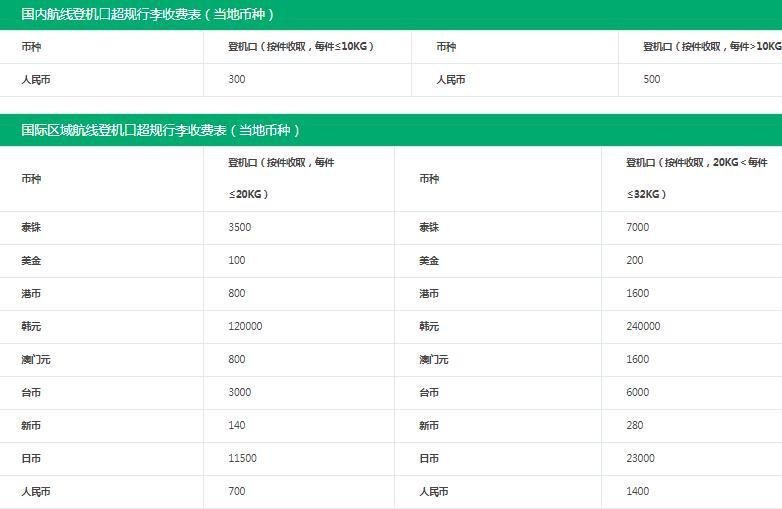Click 人民币 next to the value 500
Screen dimensions: 782x509
[x=451, y=80]
